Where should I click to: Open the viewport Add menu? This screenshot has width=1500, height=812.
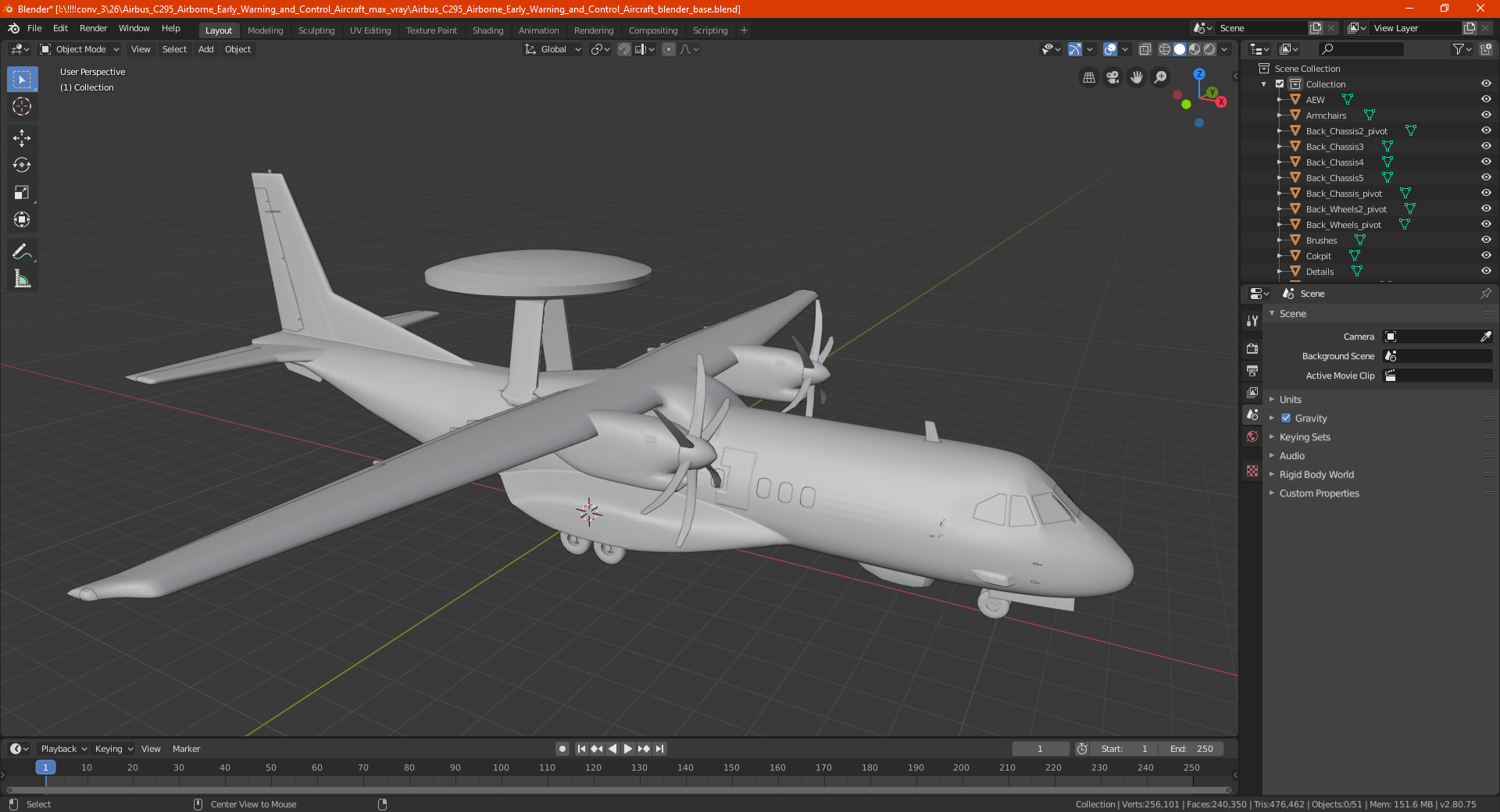[206, 49]
